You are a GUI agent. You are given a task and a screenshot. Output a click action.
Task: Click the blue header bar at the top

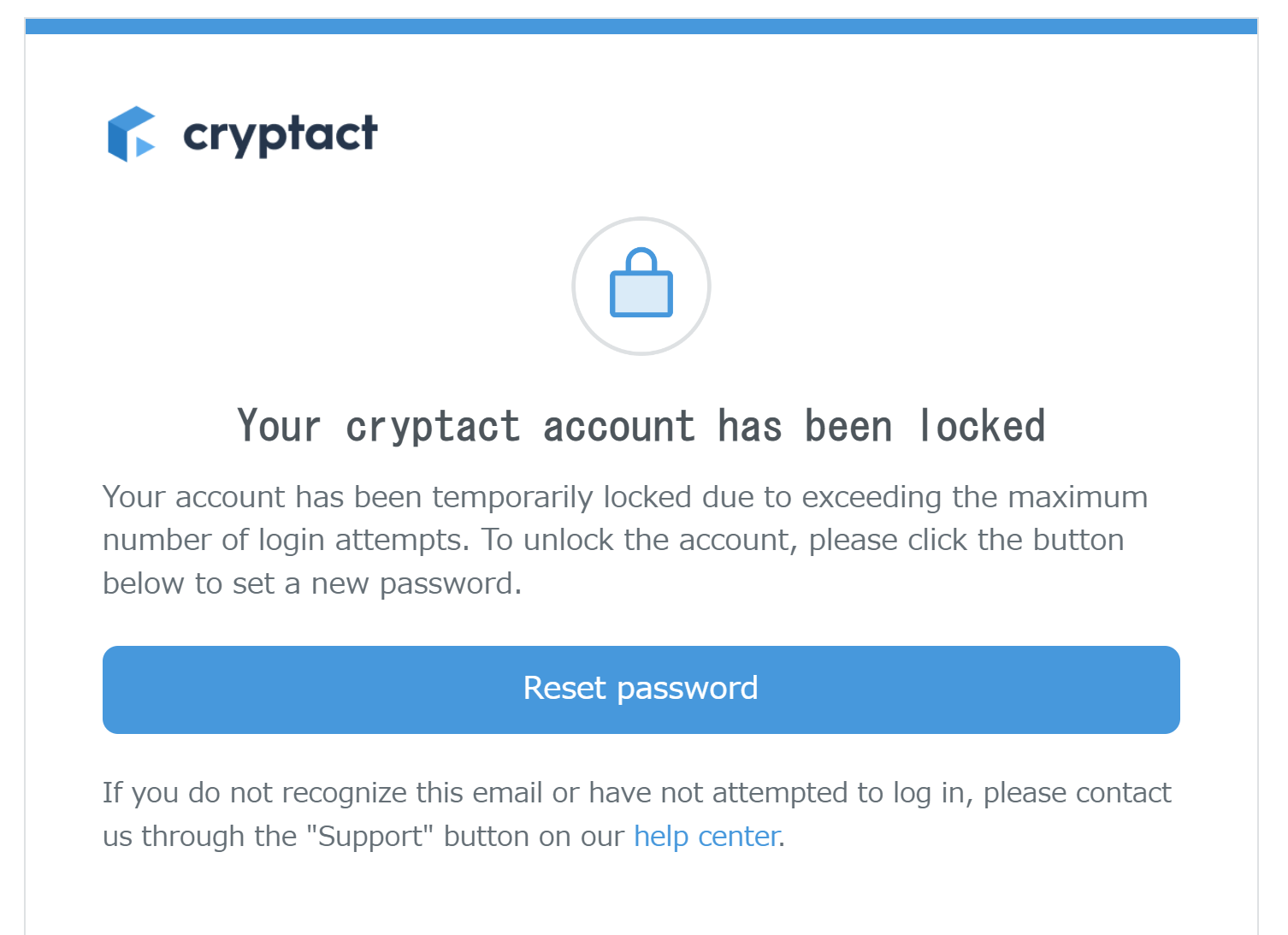641,27
